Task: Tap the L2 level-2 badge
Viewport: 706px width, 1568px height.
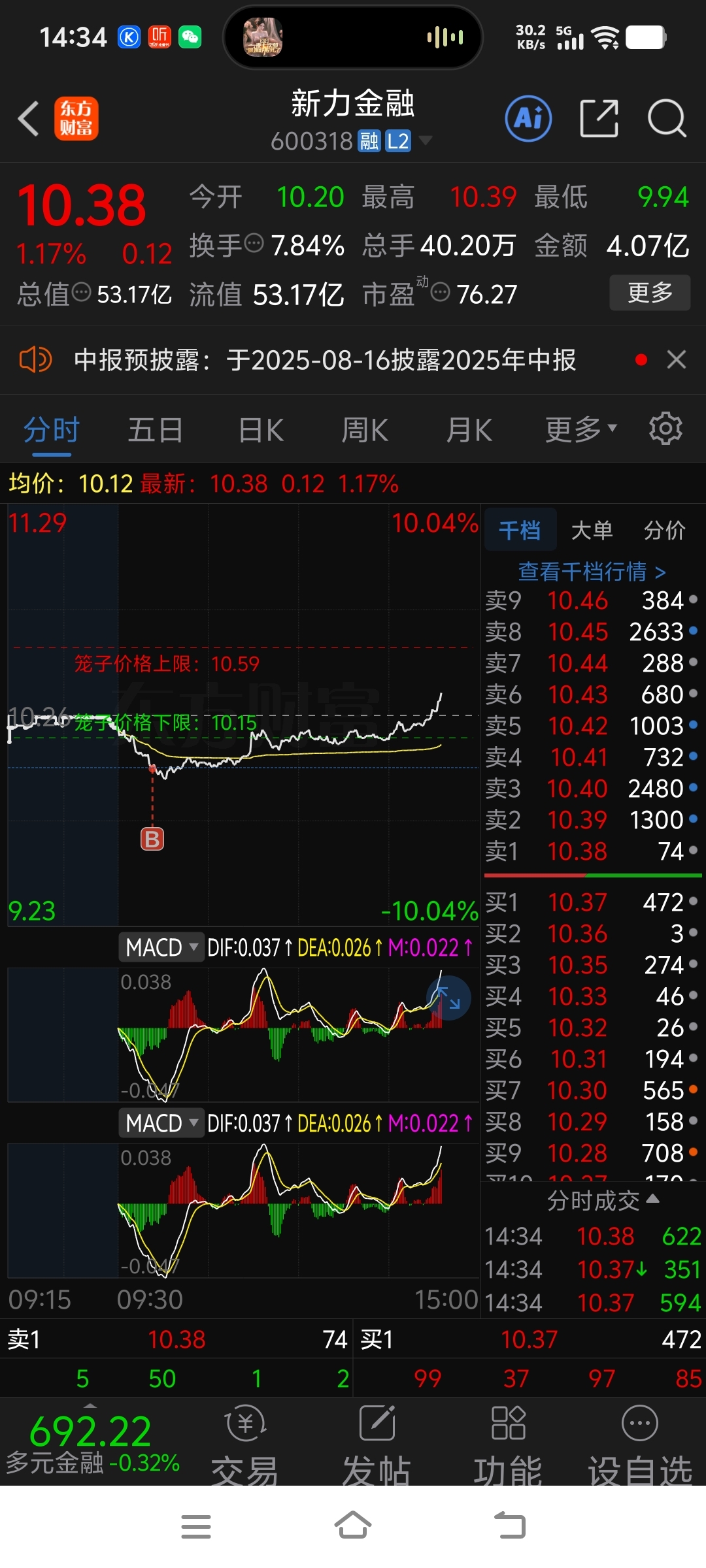Action: point(397,141)
